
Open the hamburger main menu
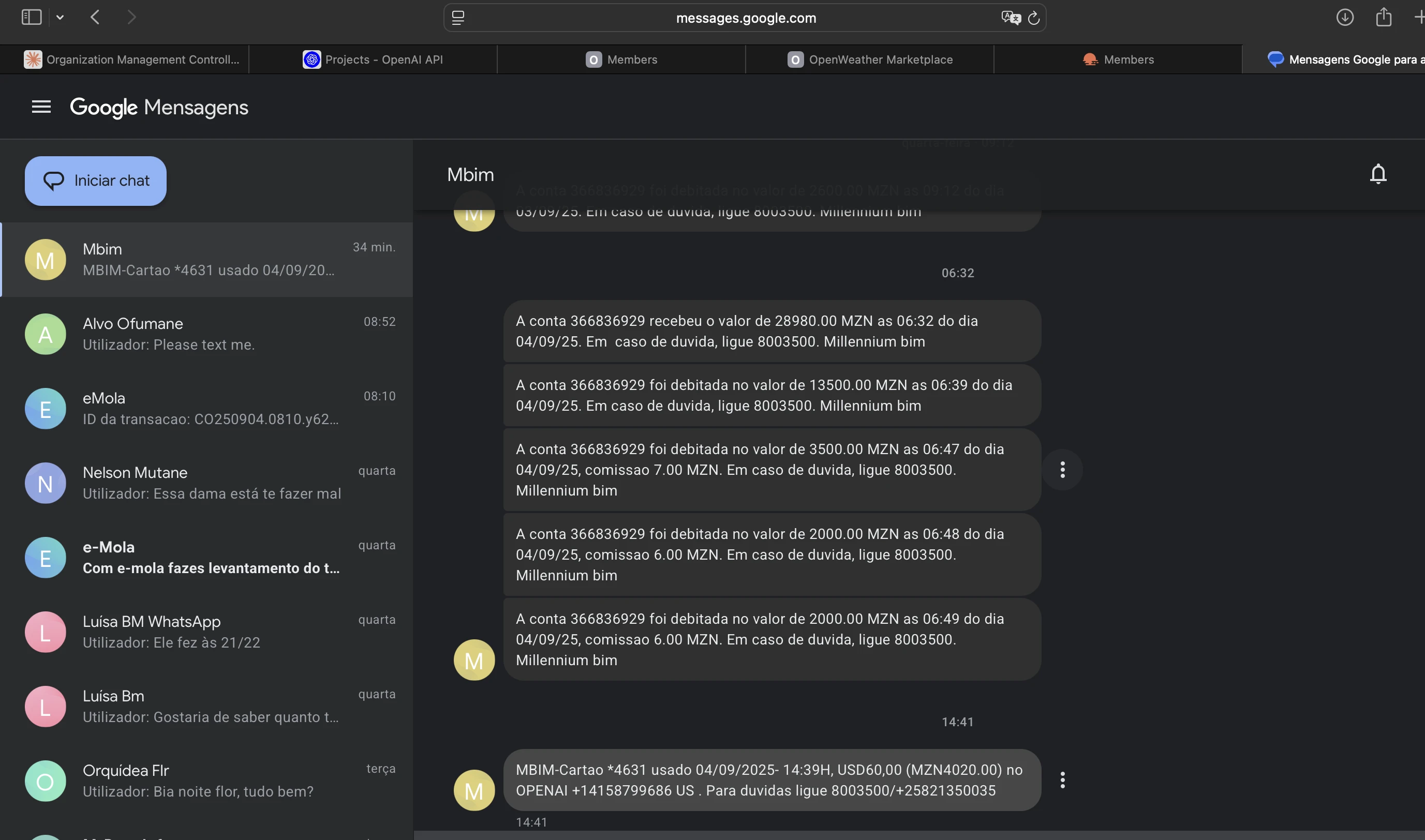pos(41,107)
